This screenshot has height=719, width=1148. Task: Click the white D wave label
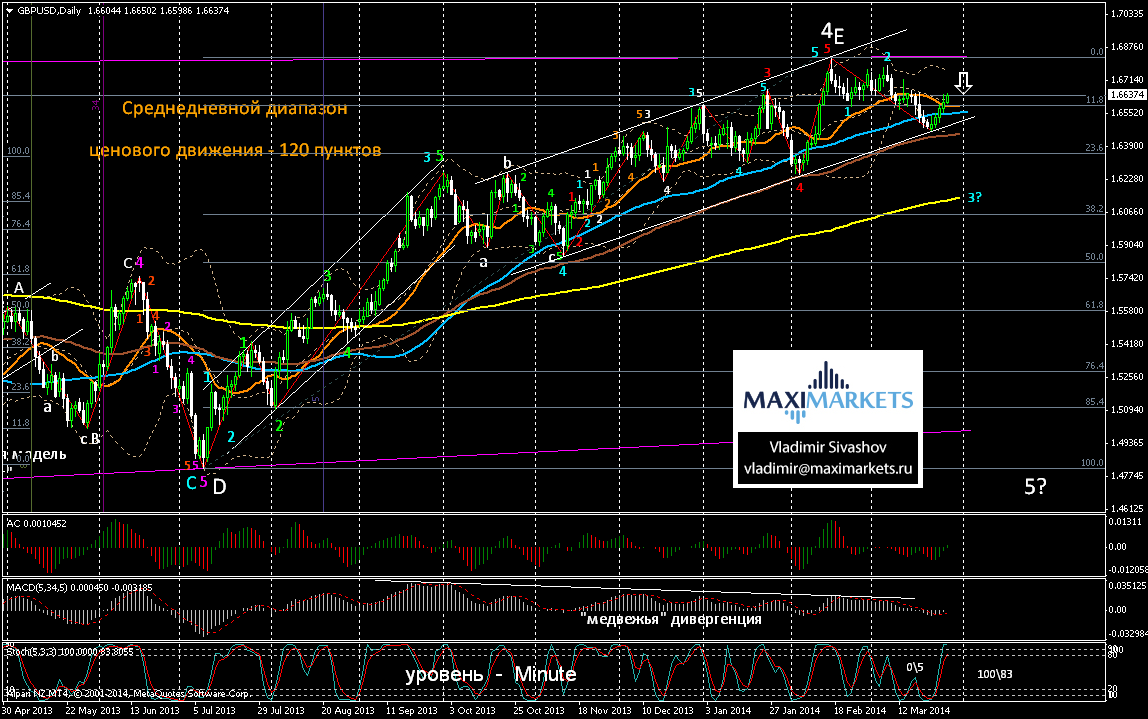(219, 486)
